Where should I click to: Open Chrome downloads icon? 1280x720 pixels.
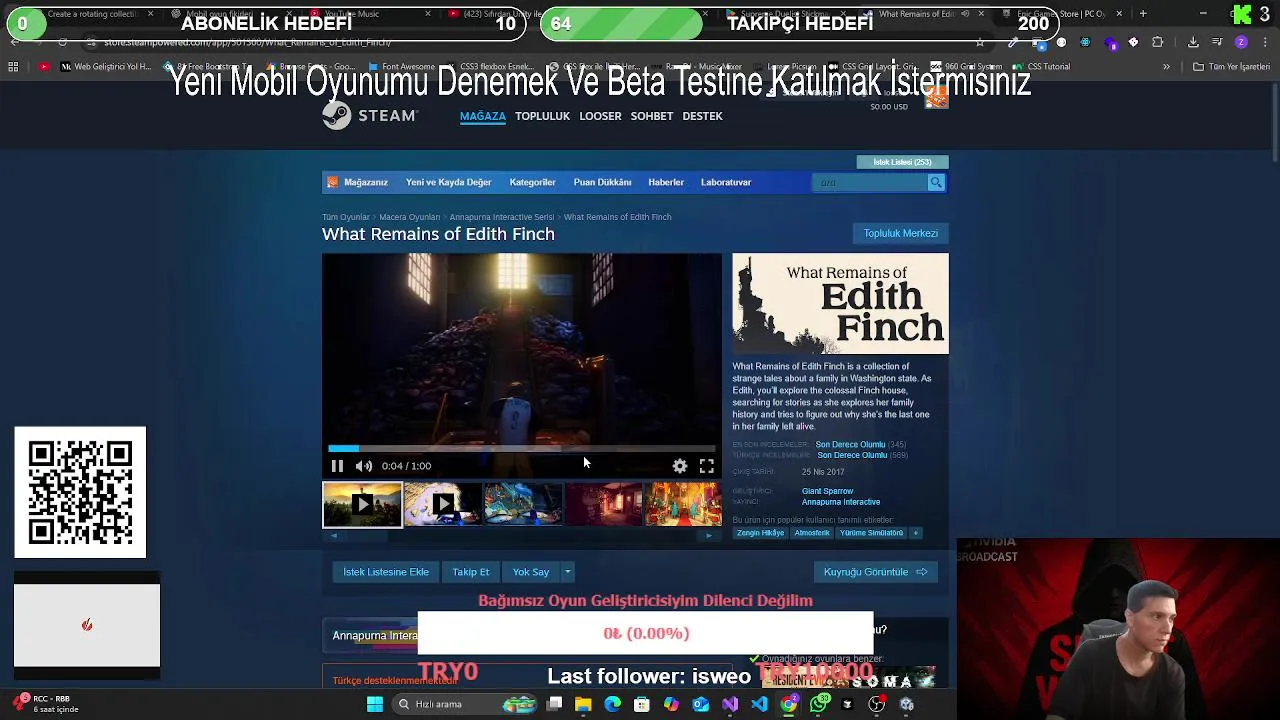click(1193, 42)
